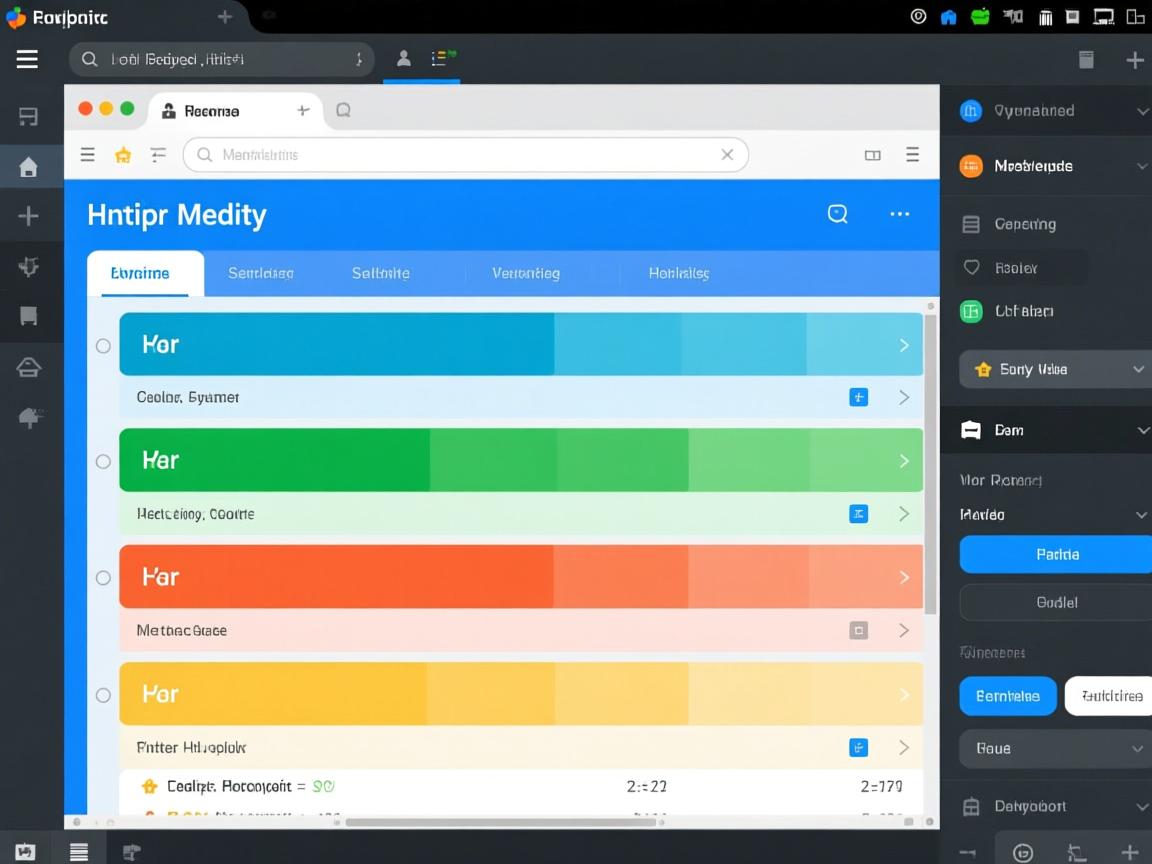This screenshot has height=864, width=1152.
Task: Switch to the Verianting tab
Action: [x=525, y=273]
